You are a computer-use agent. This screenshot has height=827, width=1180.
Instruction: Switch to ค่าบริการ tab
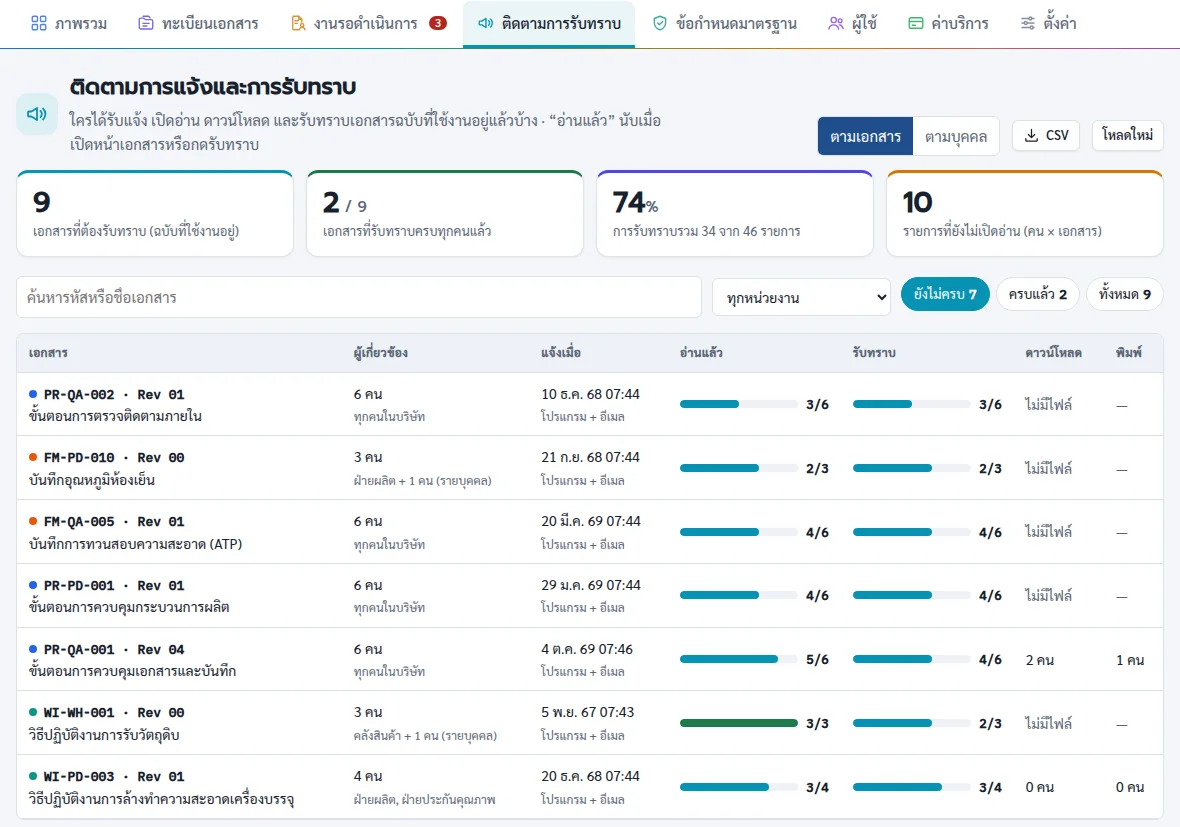948,24
